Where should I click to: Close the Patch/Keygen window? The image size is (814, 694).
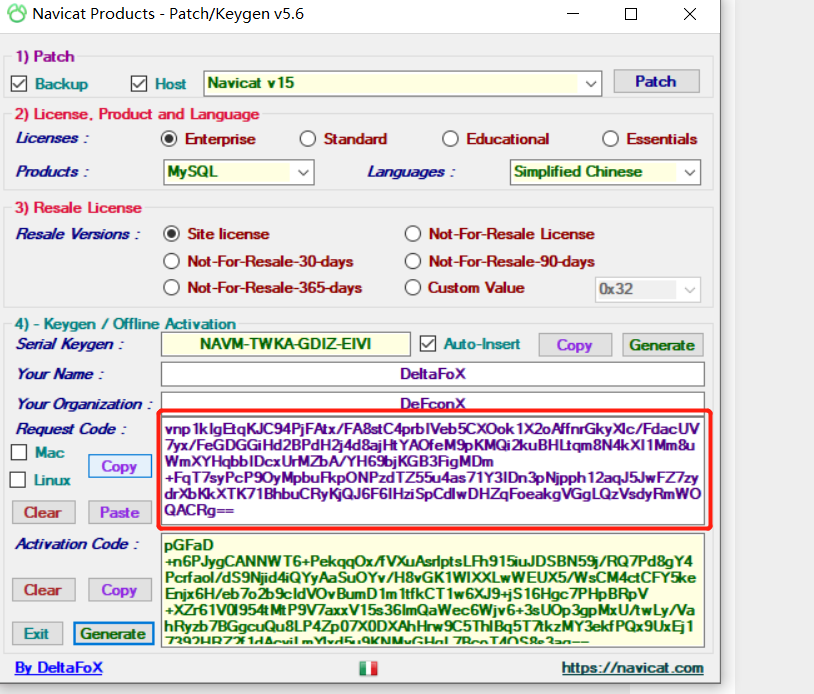[690, 14]
